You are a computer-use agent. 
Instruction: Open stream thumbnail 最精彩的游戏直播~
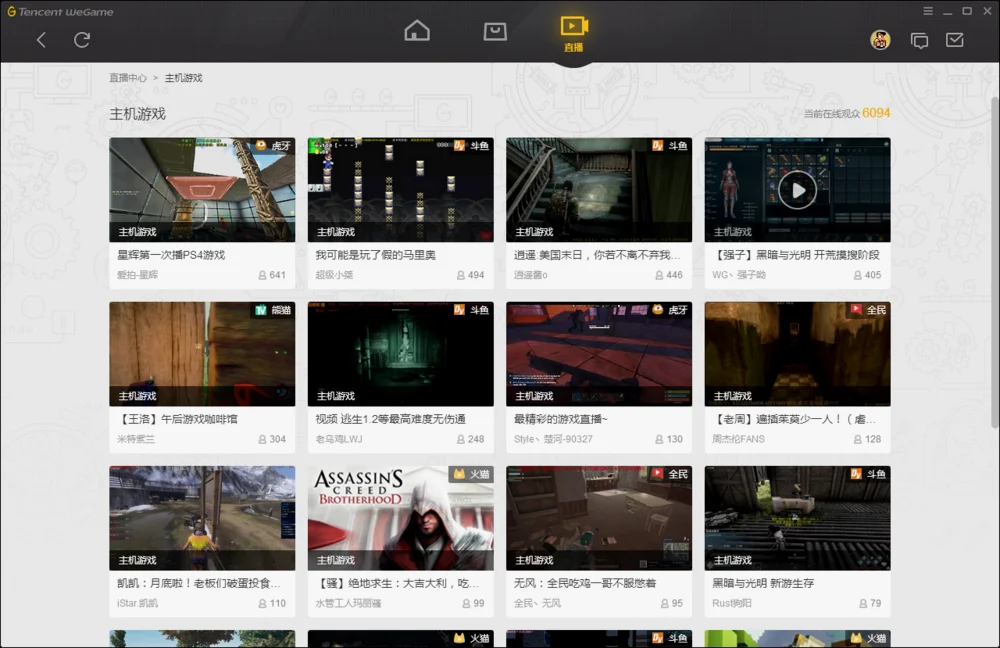click(x=599, y=354)
